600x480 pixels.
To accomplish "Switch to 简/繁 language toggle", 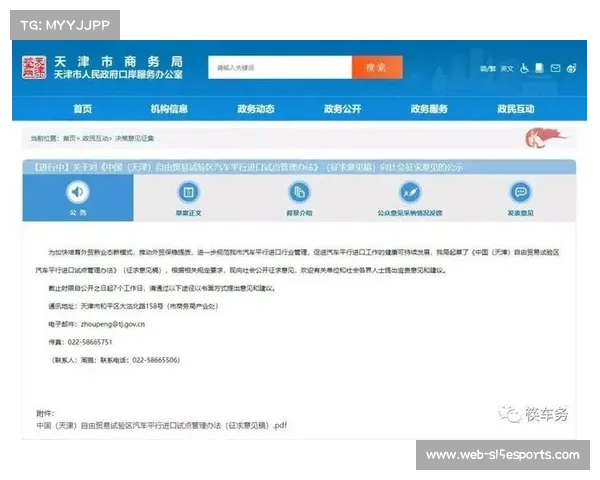I will pos(488,69).
